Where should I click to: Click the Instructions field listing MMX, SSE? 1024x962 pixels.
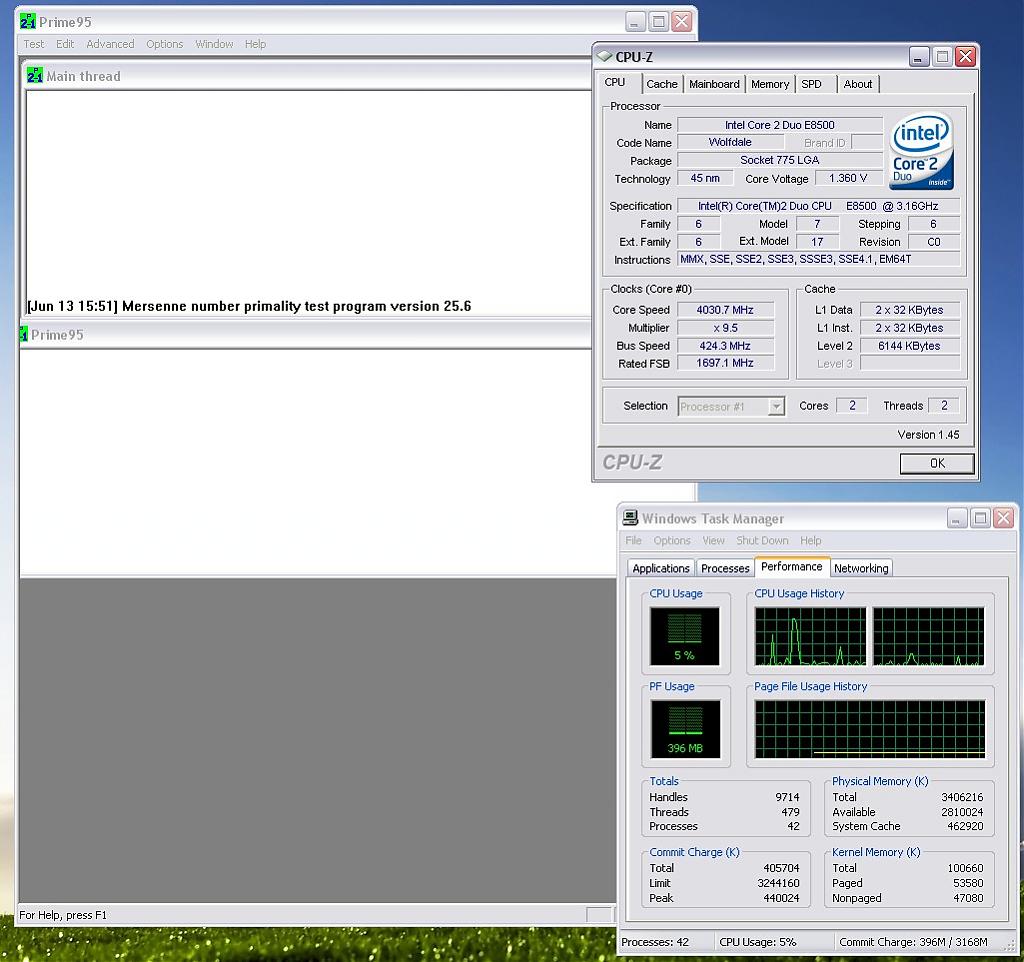click(x=818, y=259)
